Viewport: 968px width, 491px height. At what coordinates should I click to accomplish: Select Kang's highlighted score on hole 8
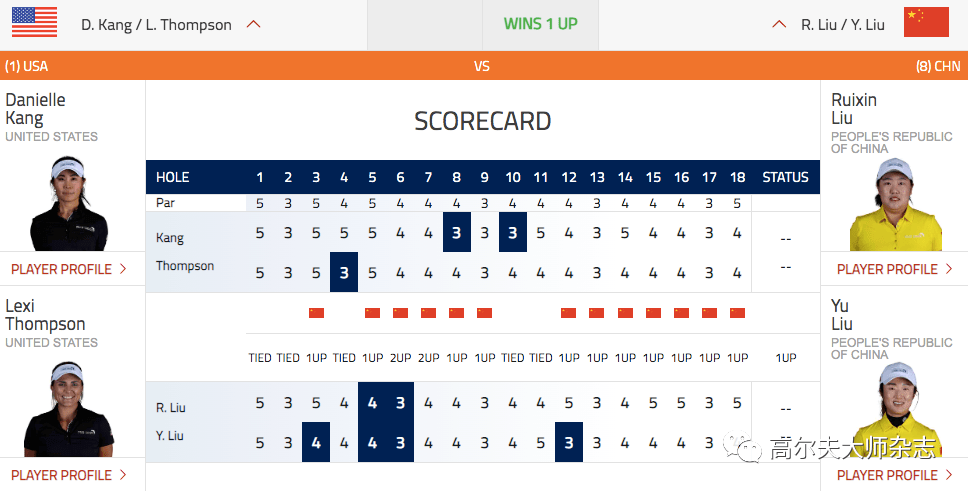click(457, 232)
